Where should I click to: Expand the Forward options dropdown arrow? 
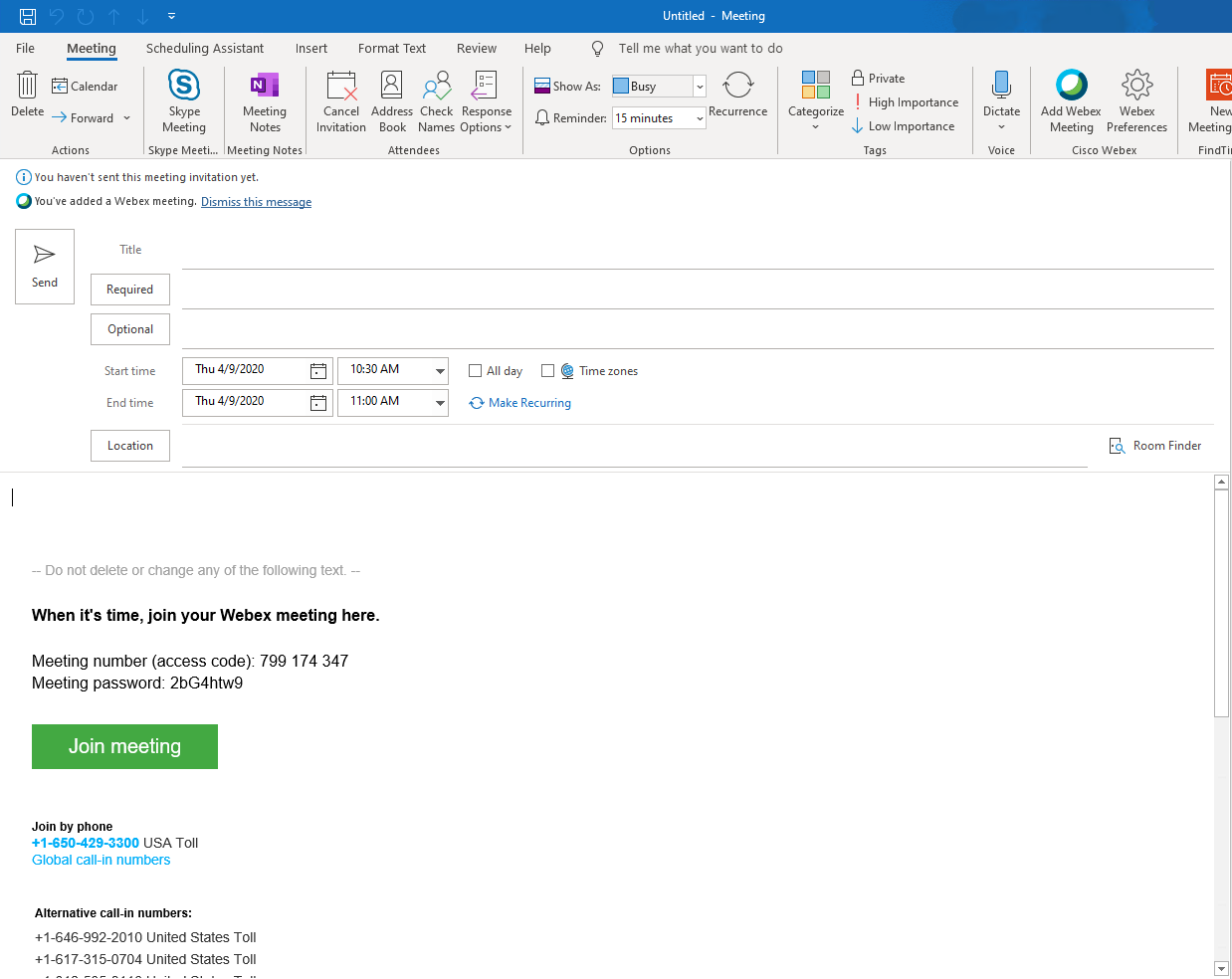pos(127,118)
